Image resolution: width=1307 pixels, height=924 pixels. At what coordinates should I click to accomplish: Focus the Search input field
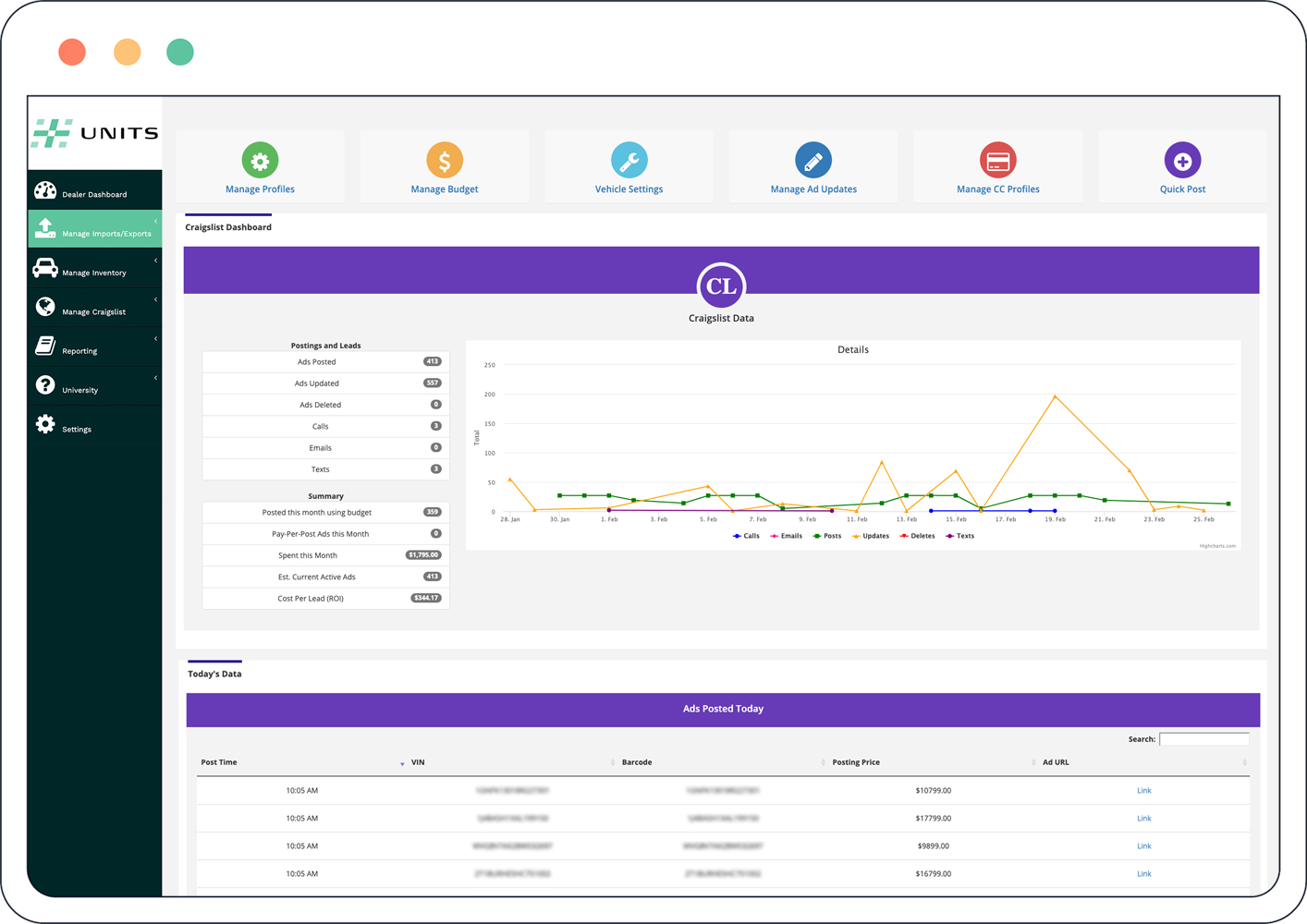click(x=1204, y=738)
